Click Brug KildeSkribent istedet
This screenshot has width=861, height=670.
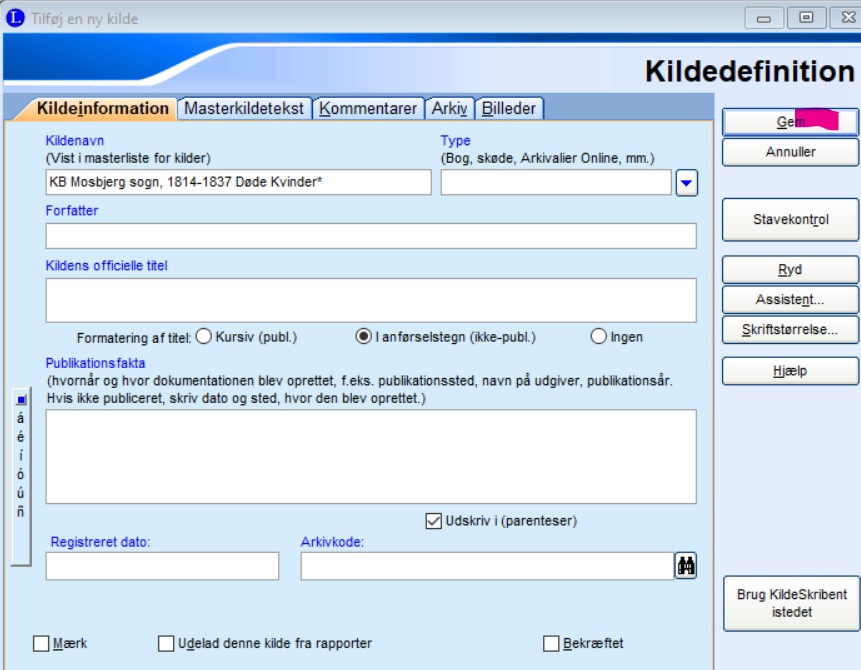(x=791, y=604)
